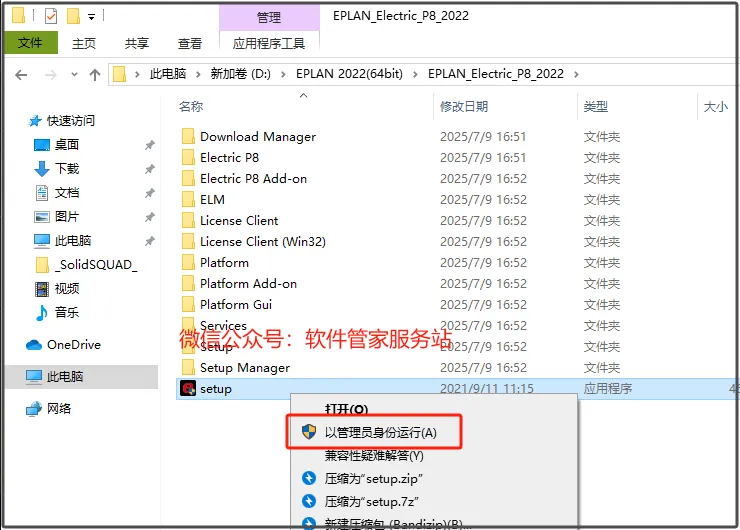The image size is (740, 530).
Task: Click the Documents icon in sidebar
Action: (x=42, y=193)
